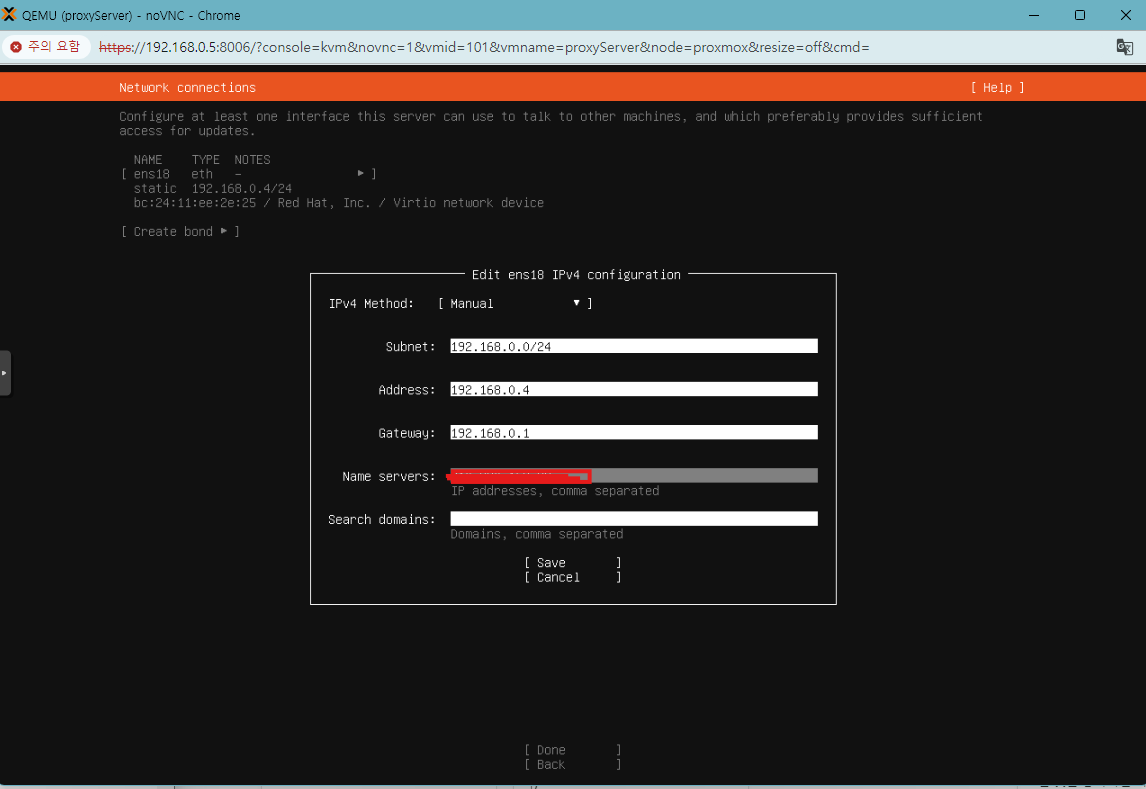Image resolution: width=1146 pixels, height=789 pixels.
Task: Click the Virtio network device MAC line
Action: (x=338, y=203)
